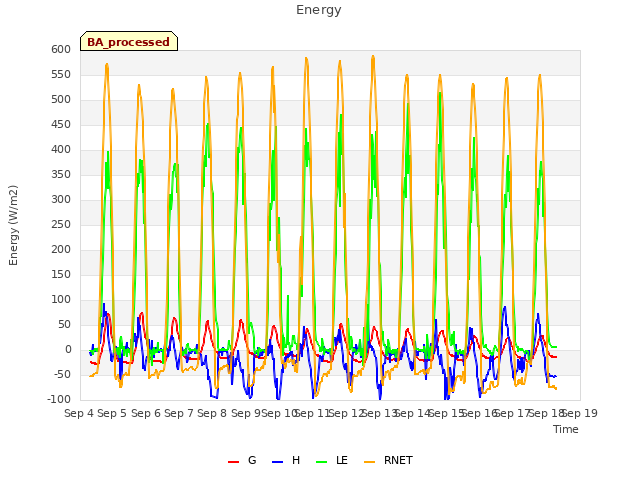This screenshot has width=640, height=480.
Task: Click the 450 y-axis tick label
Action: coord(61,124)
